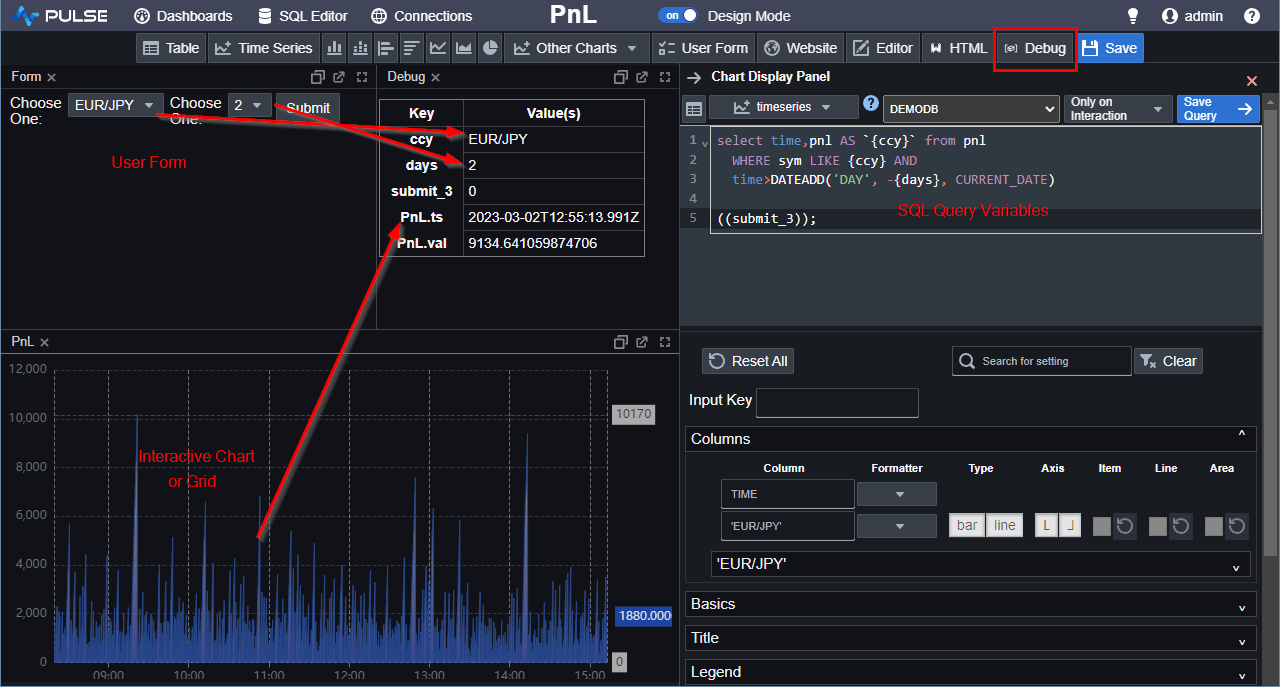Maximize the Debug panel
The width and height of the screenshot is (1280, 687).
[x=664, y=77]
